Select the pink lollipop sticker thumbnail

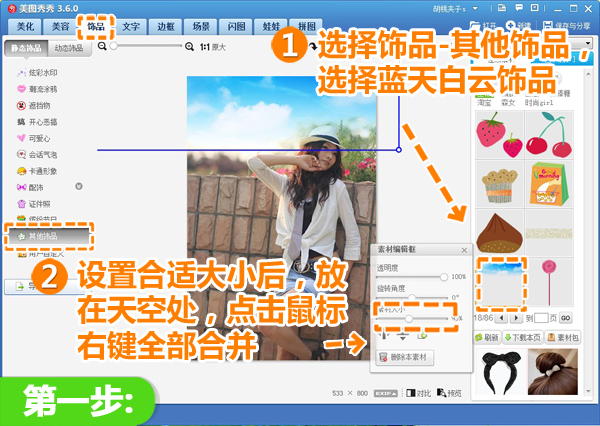tap(549, 282)
